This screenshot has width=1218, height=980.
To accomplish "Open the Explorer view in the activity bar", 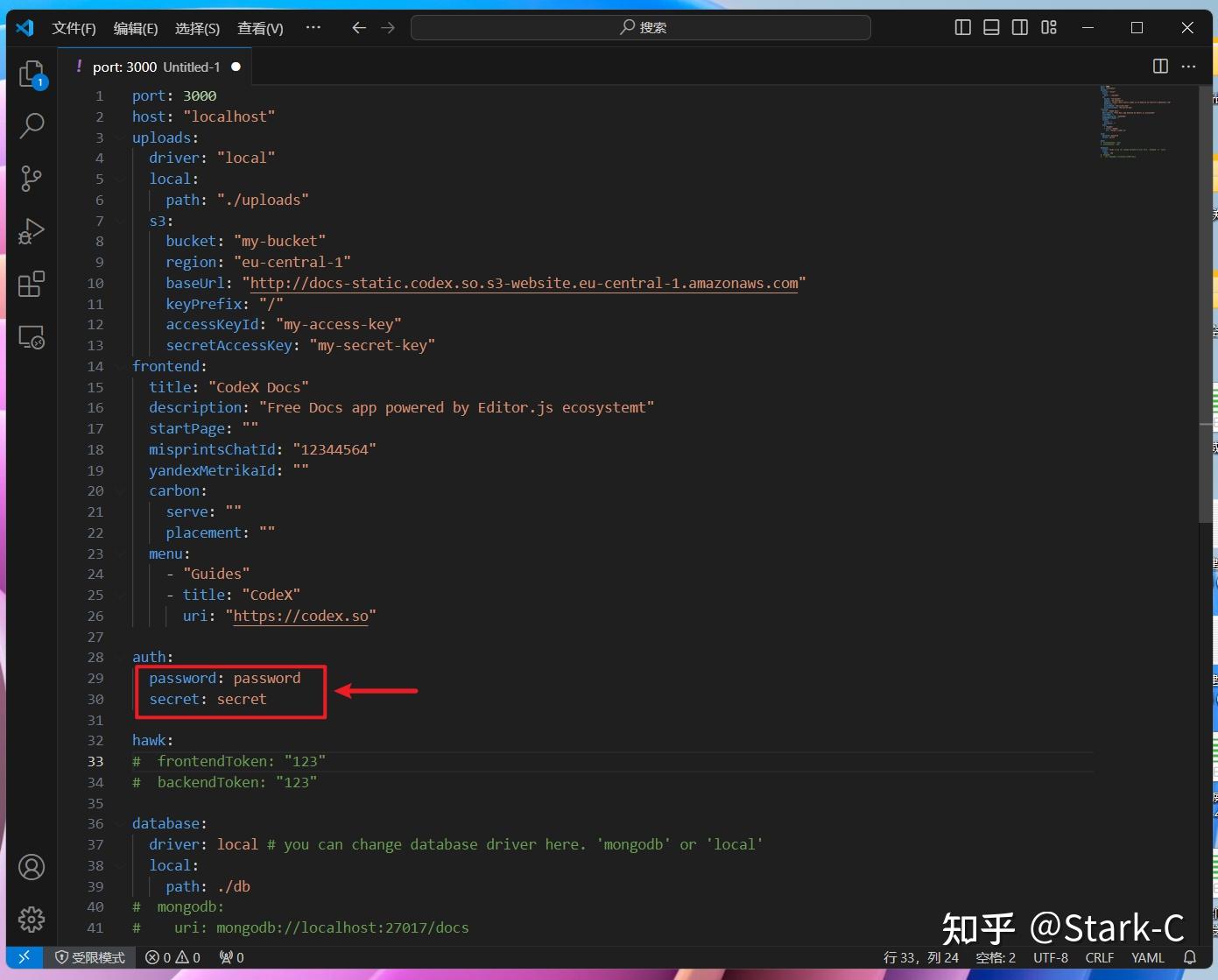I will (x=32, y=74).
